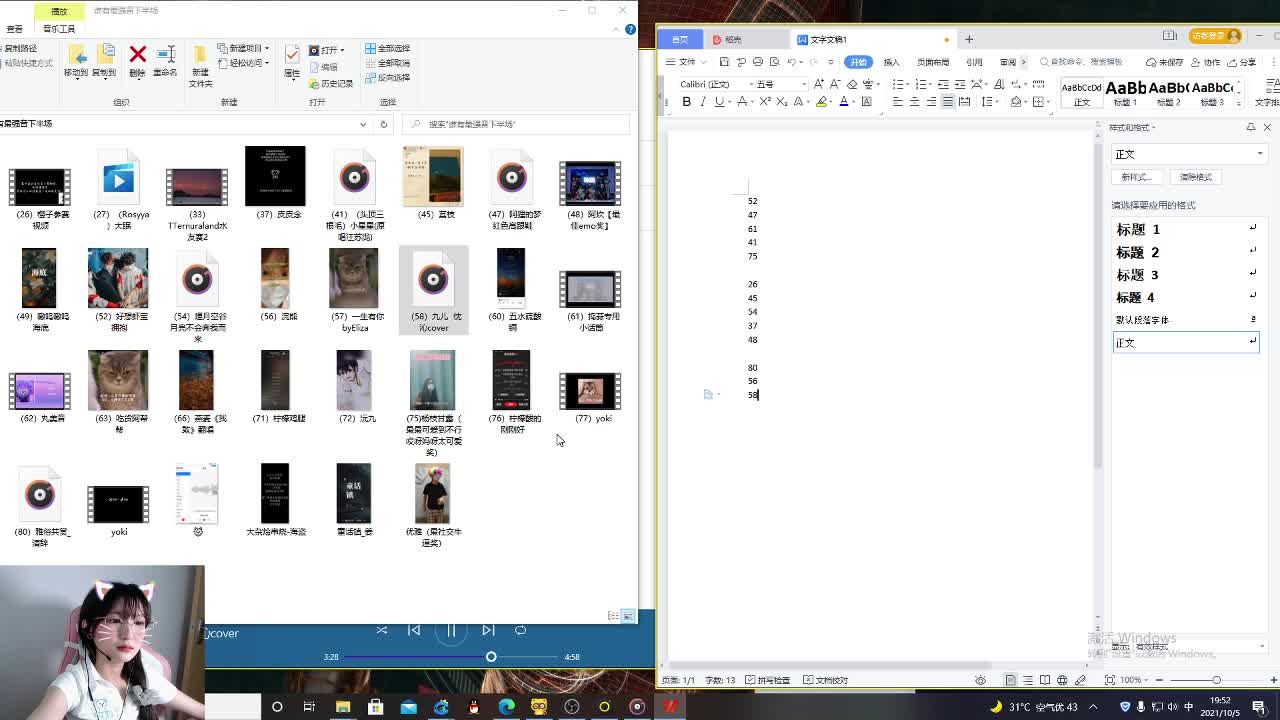Open the 页面布局 ribbon tab
Image resolution: width=1280 pixels, height=720 pixels.
932,62
